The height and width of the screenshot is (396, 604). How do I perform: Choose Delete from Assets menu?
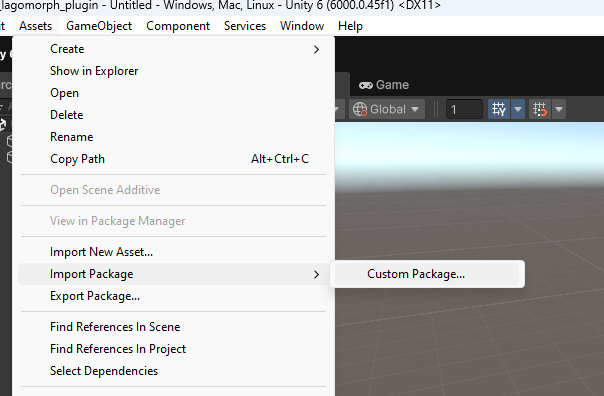coord(173,115)
